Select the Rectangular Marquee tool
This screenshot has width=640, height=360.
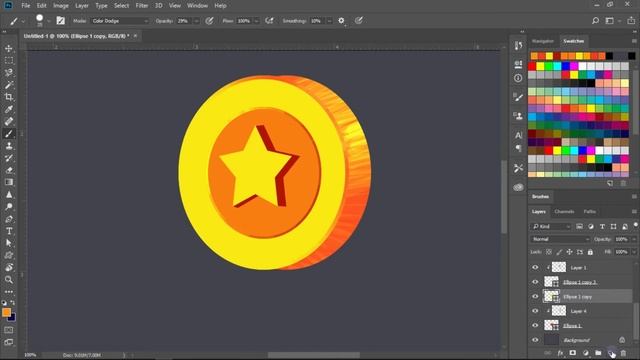[9, 61]
